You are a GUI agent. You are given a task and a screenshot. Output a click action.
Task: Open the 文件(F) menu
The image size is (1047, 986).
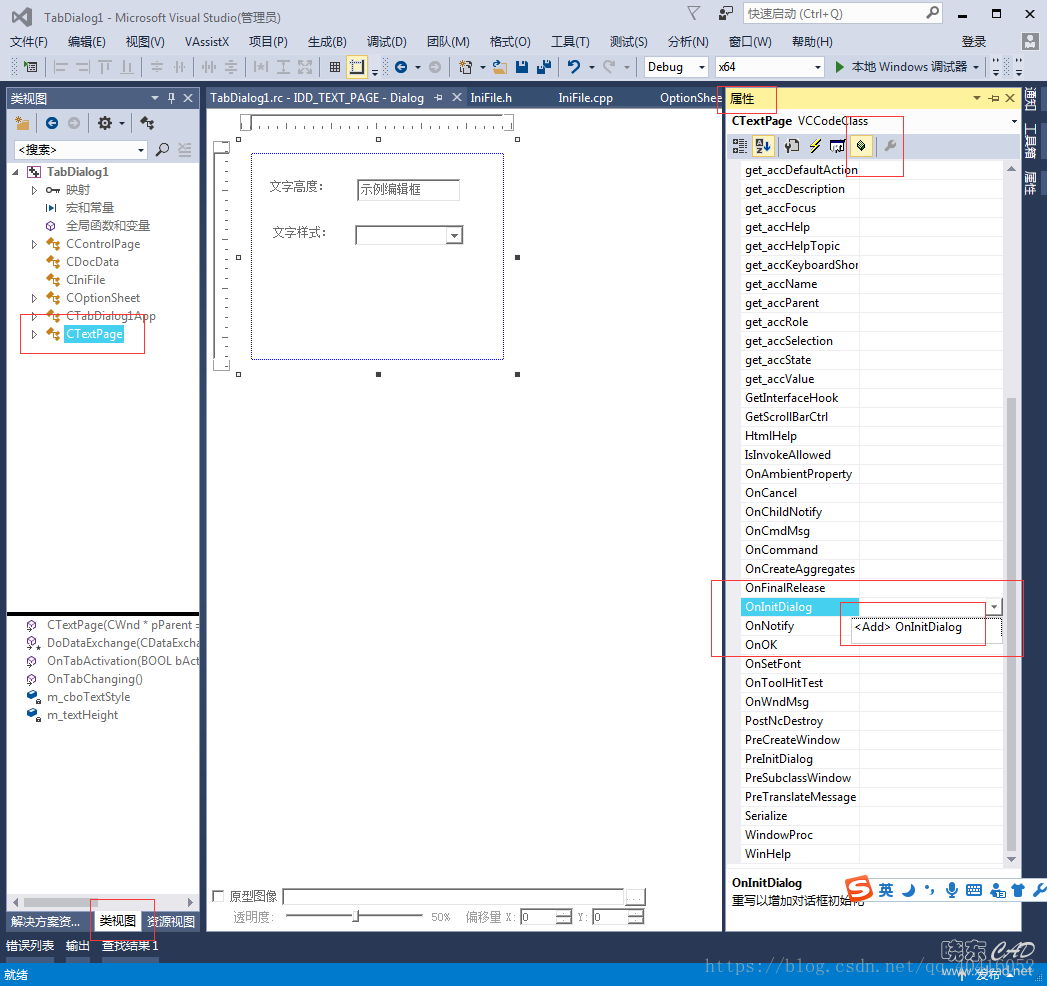pos(29,41)
